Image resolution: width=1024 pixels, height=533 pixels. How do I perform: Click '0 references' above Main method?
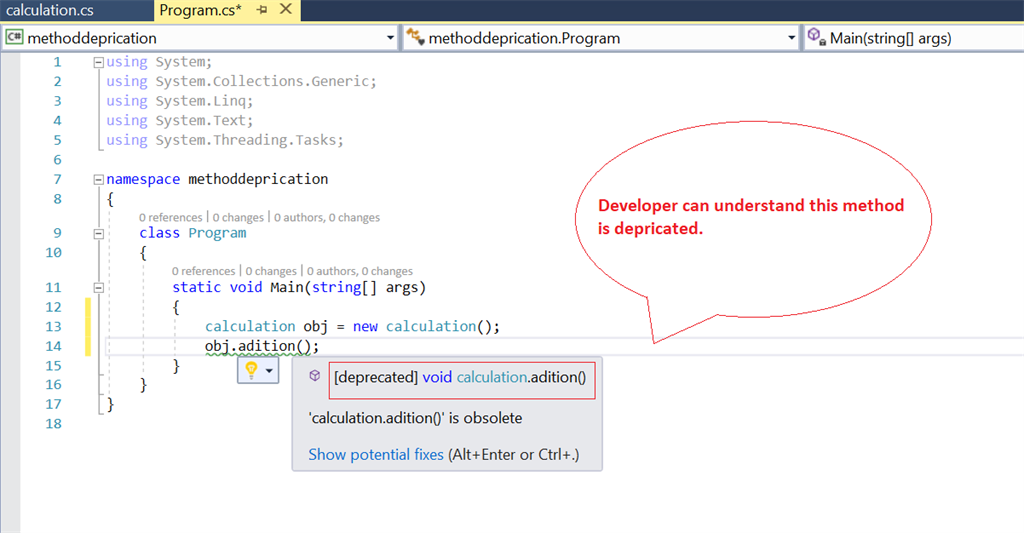(x=204, y=271)
